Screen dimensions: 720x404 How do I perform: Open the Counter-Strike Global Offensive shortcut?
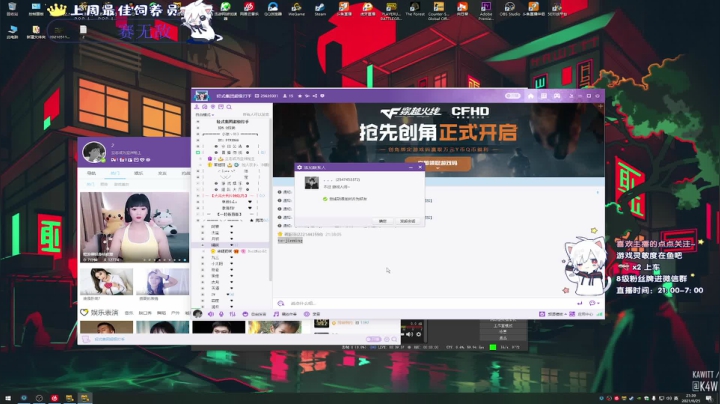point(439,9)
